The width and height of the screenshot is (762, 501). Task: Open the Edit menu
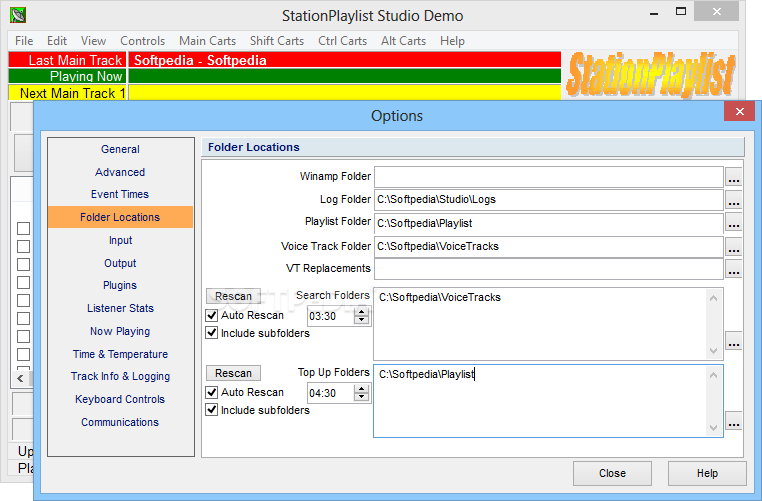click(x=57, y=41)
